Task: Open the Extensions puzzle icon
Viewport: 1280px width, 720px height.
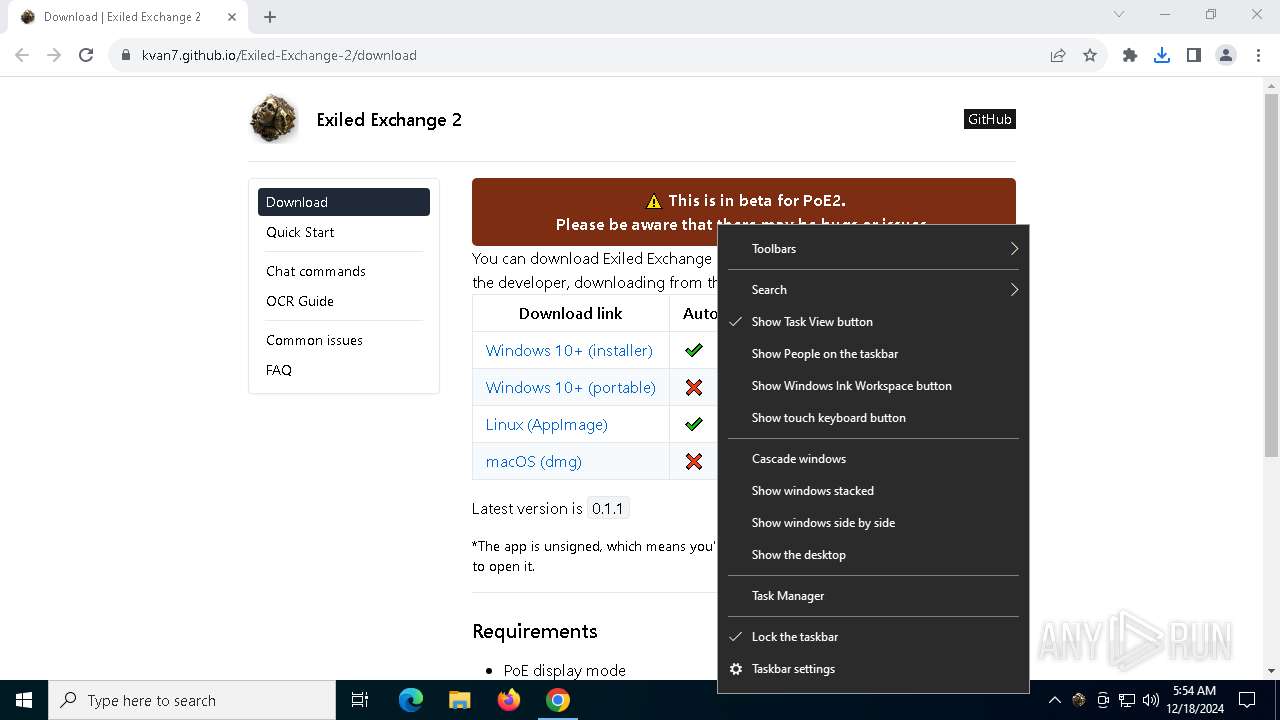Action: click(x=1130, y=55)
